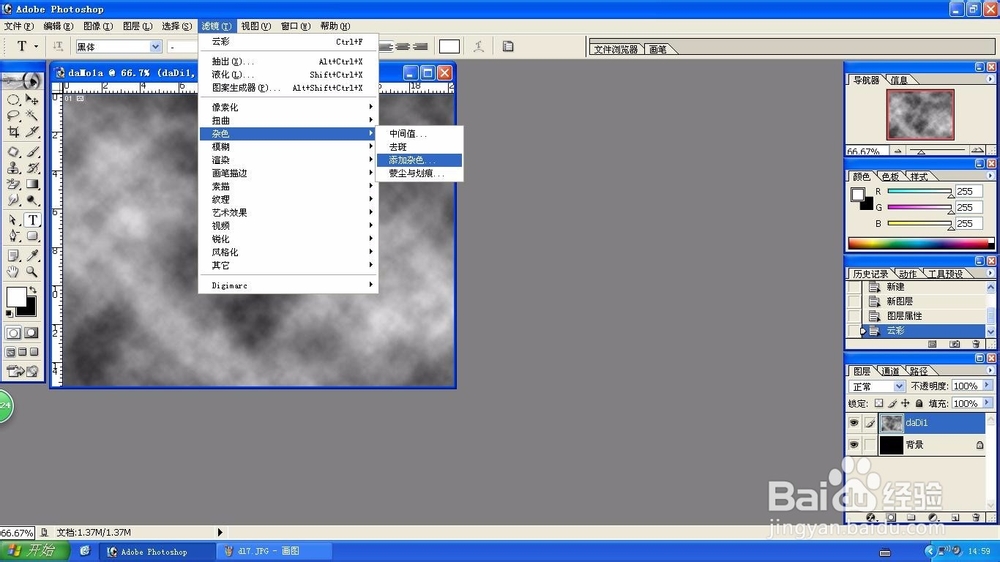Select the Move tool
This screenshot has height=562, width=1000.
click(32, 100)
